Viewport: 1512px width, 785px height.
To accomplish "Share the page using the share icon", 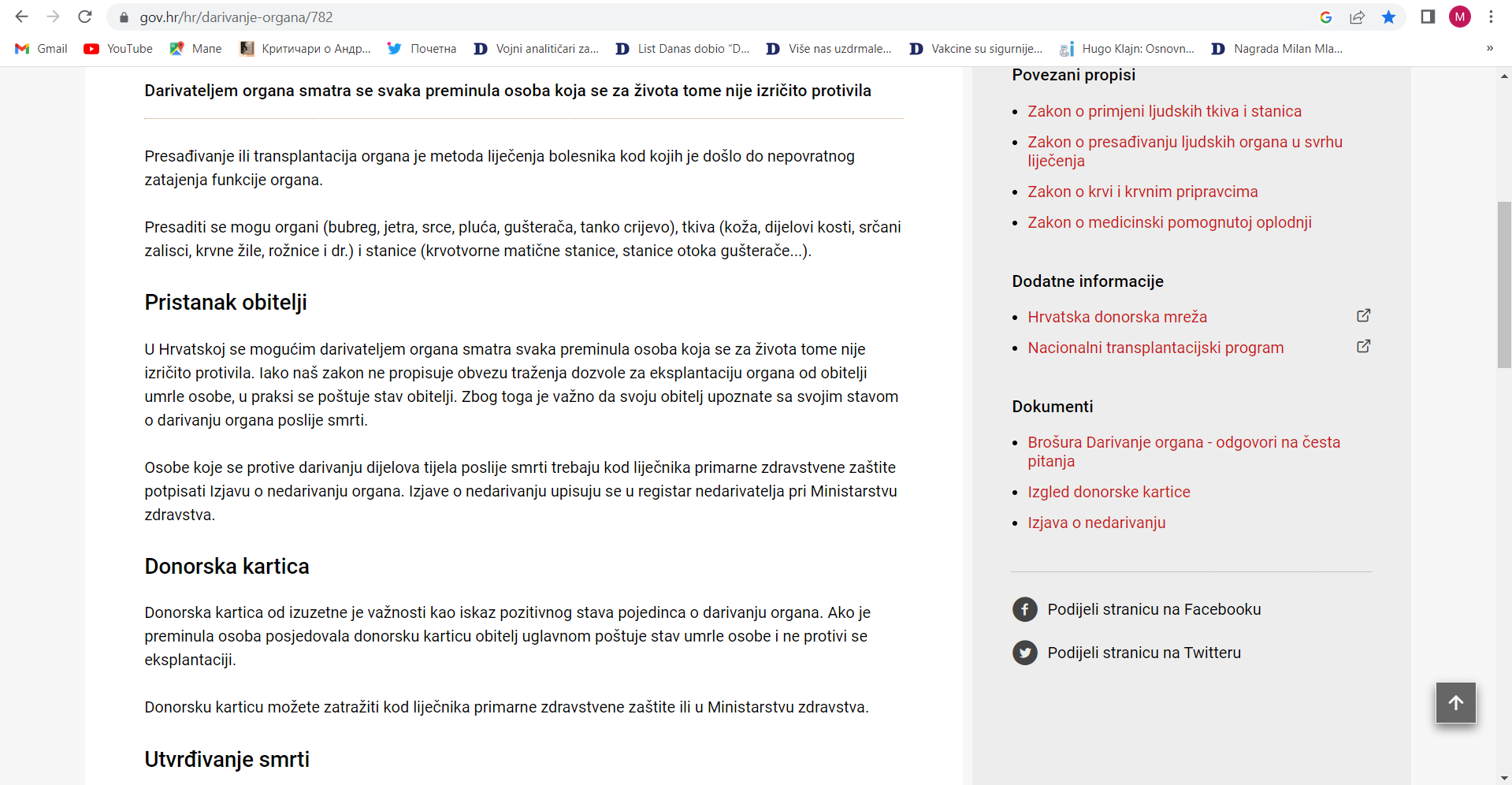I will [x=1358, y=17].
